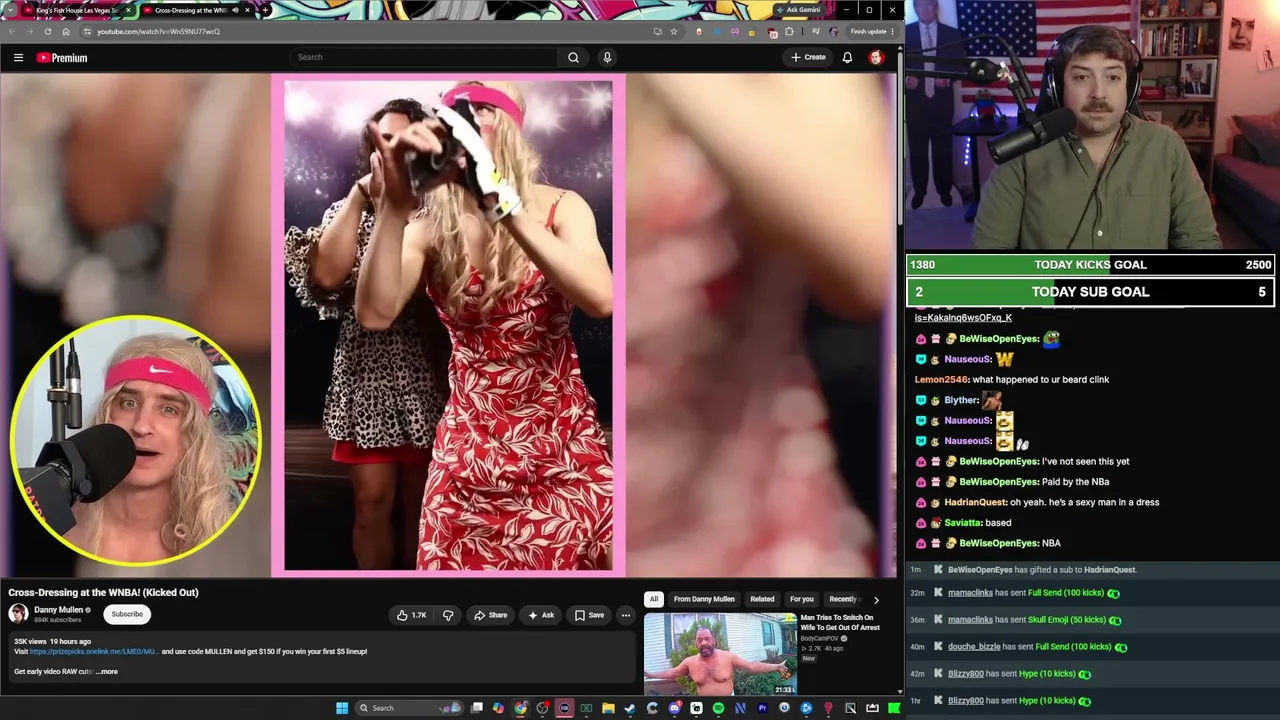This screenshot has width=1280, height=720.
Task: Click the TODAY KICKS GOAL progress bar
Action: click(1090, 265)
